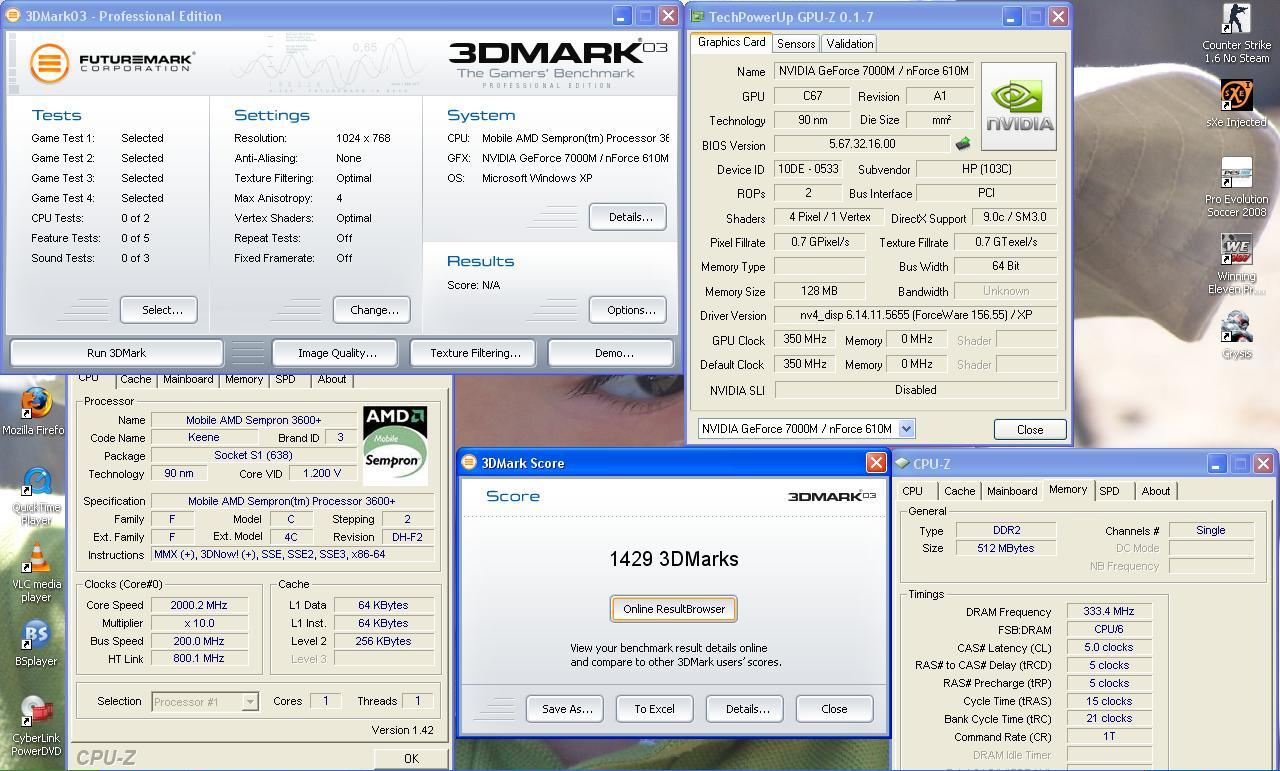Click the Futuremark Corporation logo

111,63
